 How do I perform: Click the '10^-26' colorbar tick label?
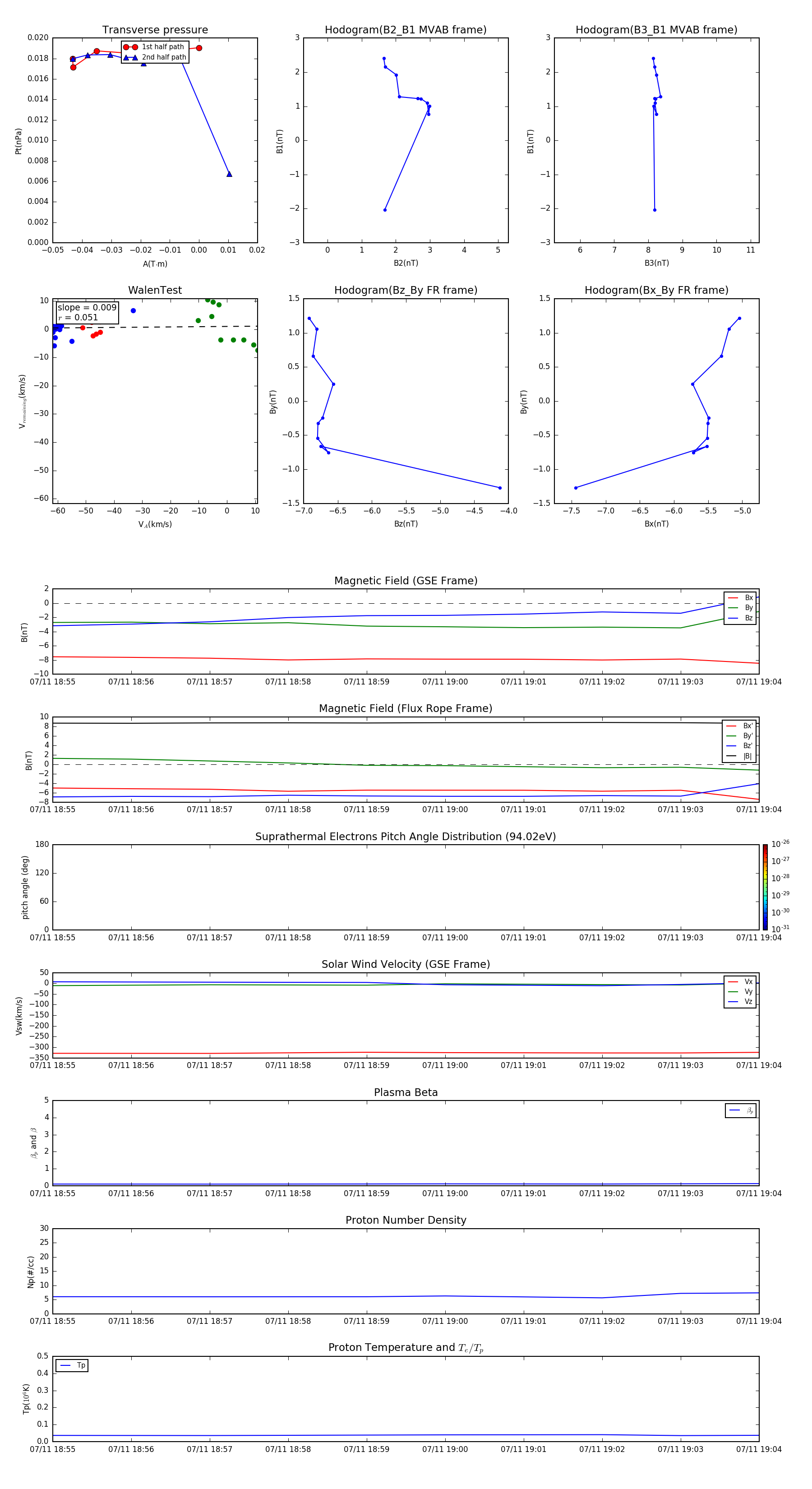tap(780, 844)
